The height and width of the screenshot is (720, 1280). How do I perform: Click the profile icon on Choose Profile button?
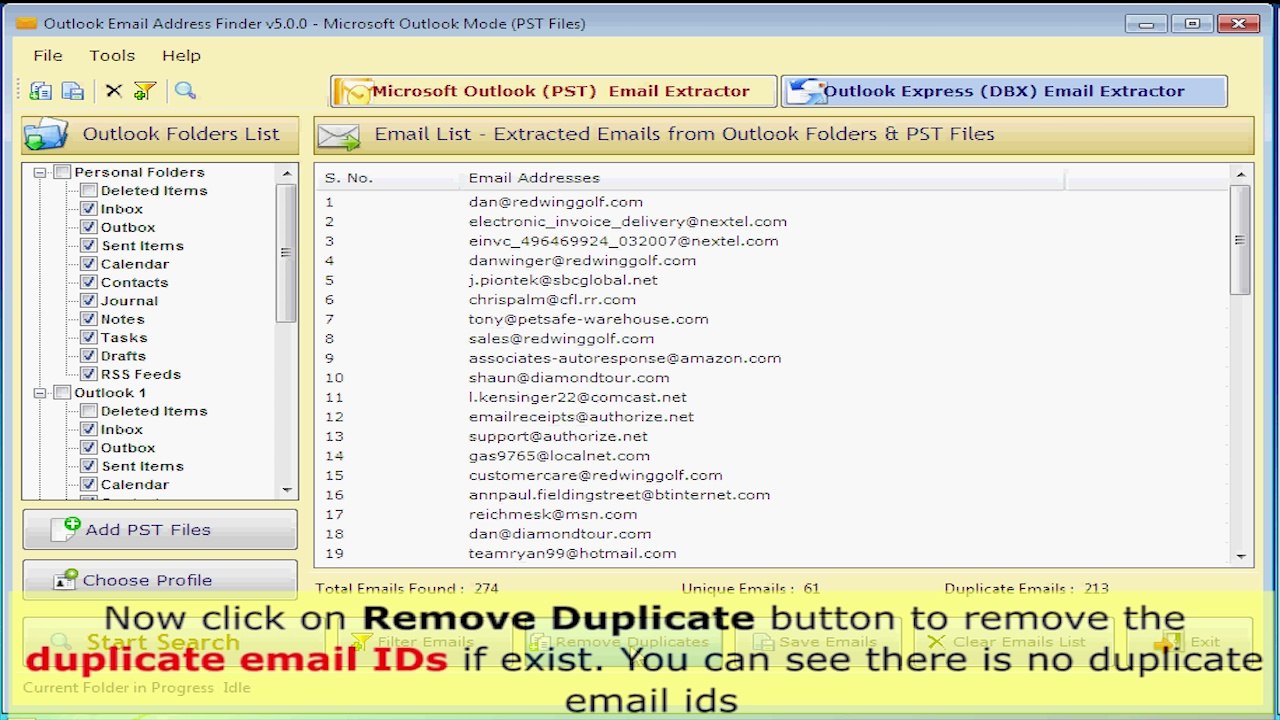click(x=65, y=579)
